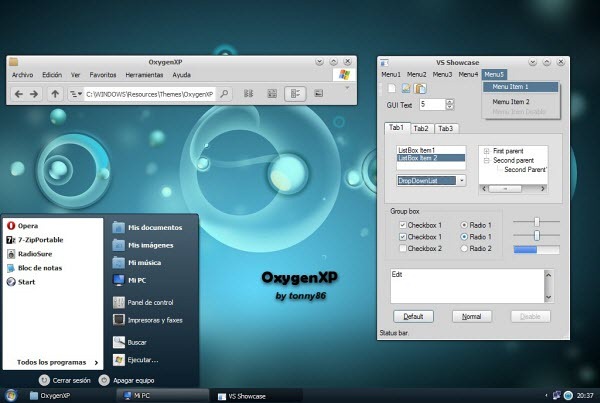Select Menu Item 1 in dropdown menu
Viewport: 600px width, 403px height.
tap(520, 87)
